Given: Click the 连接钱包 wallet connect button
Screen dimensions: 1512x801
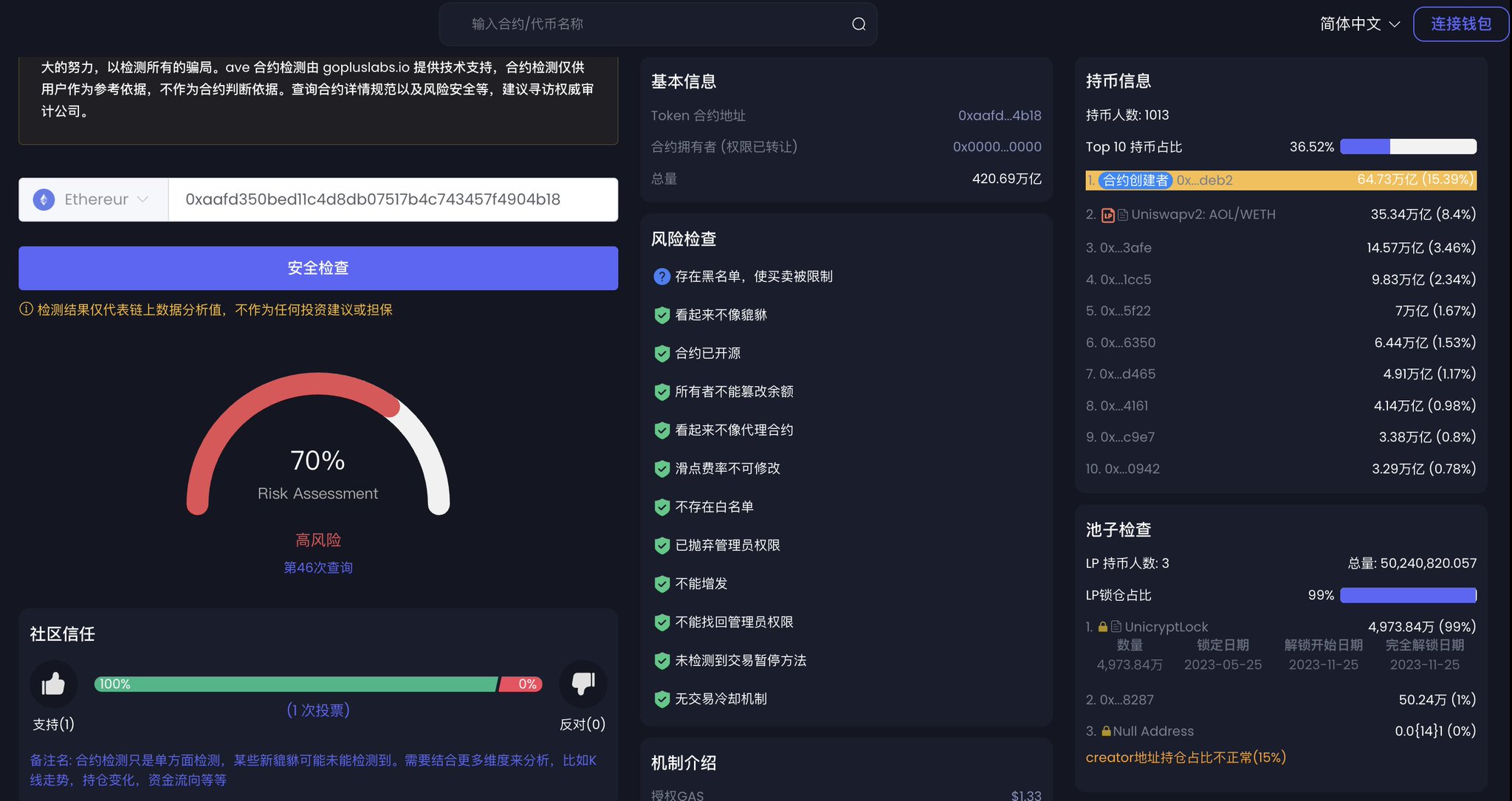Looking at the screenshot, I should tap(1460, 23).
